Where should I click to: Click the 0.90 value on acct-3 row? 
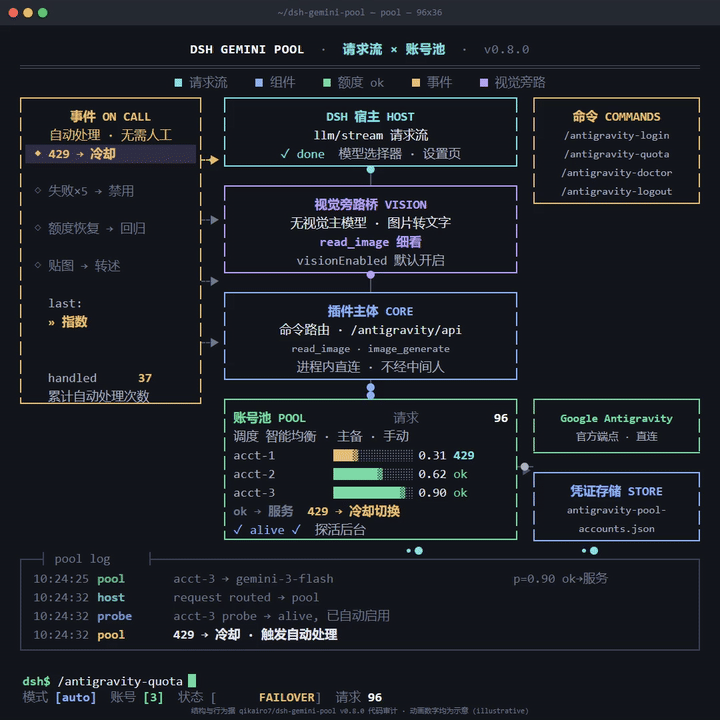click(432, 493)
